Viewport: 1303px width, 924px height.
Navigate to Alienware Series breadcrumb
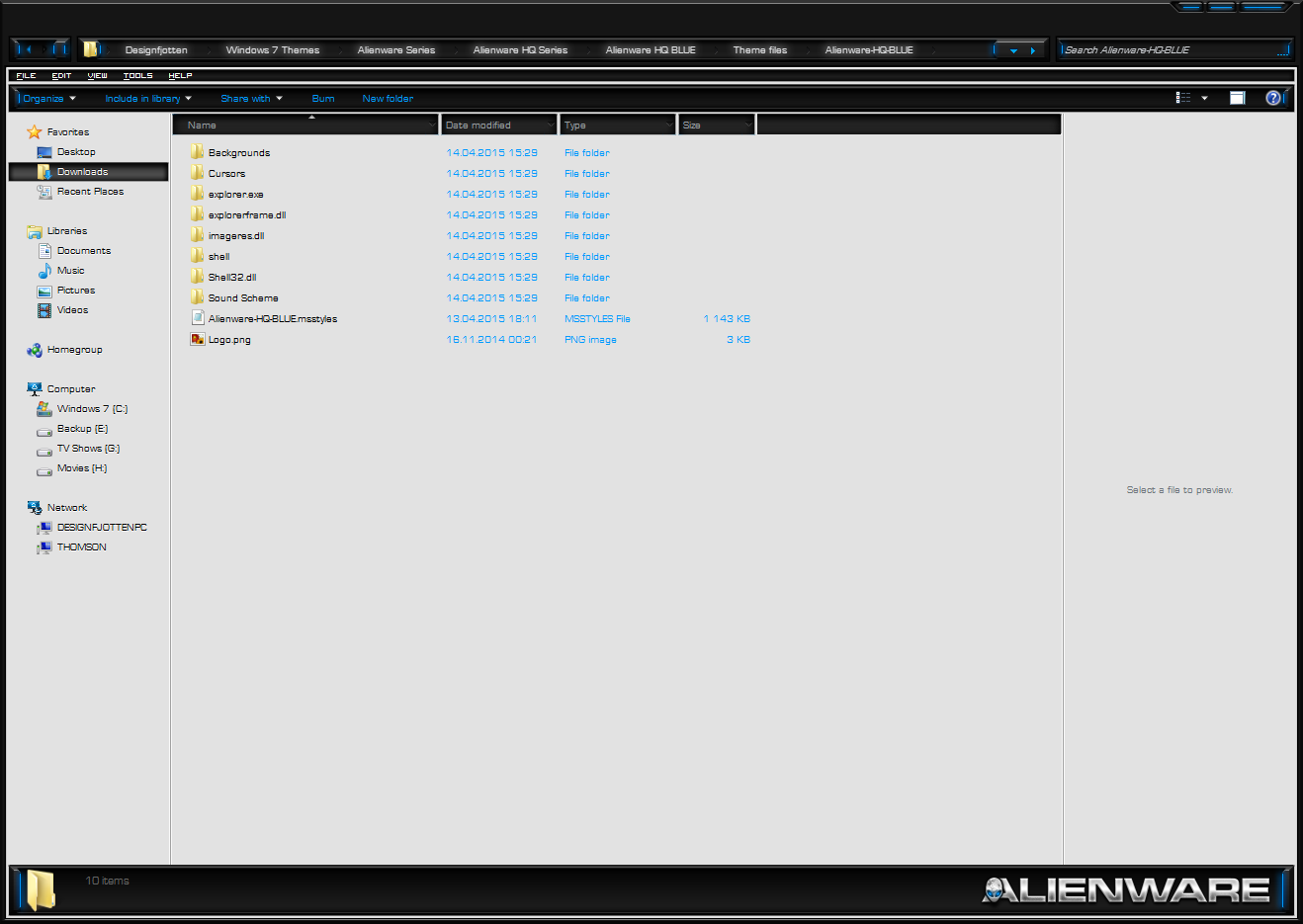[x=396, y=50]
